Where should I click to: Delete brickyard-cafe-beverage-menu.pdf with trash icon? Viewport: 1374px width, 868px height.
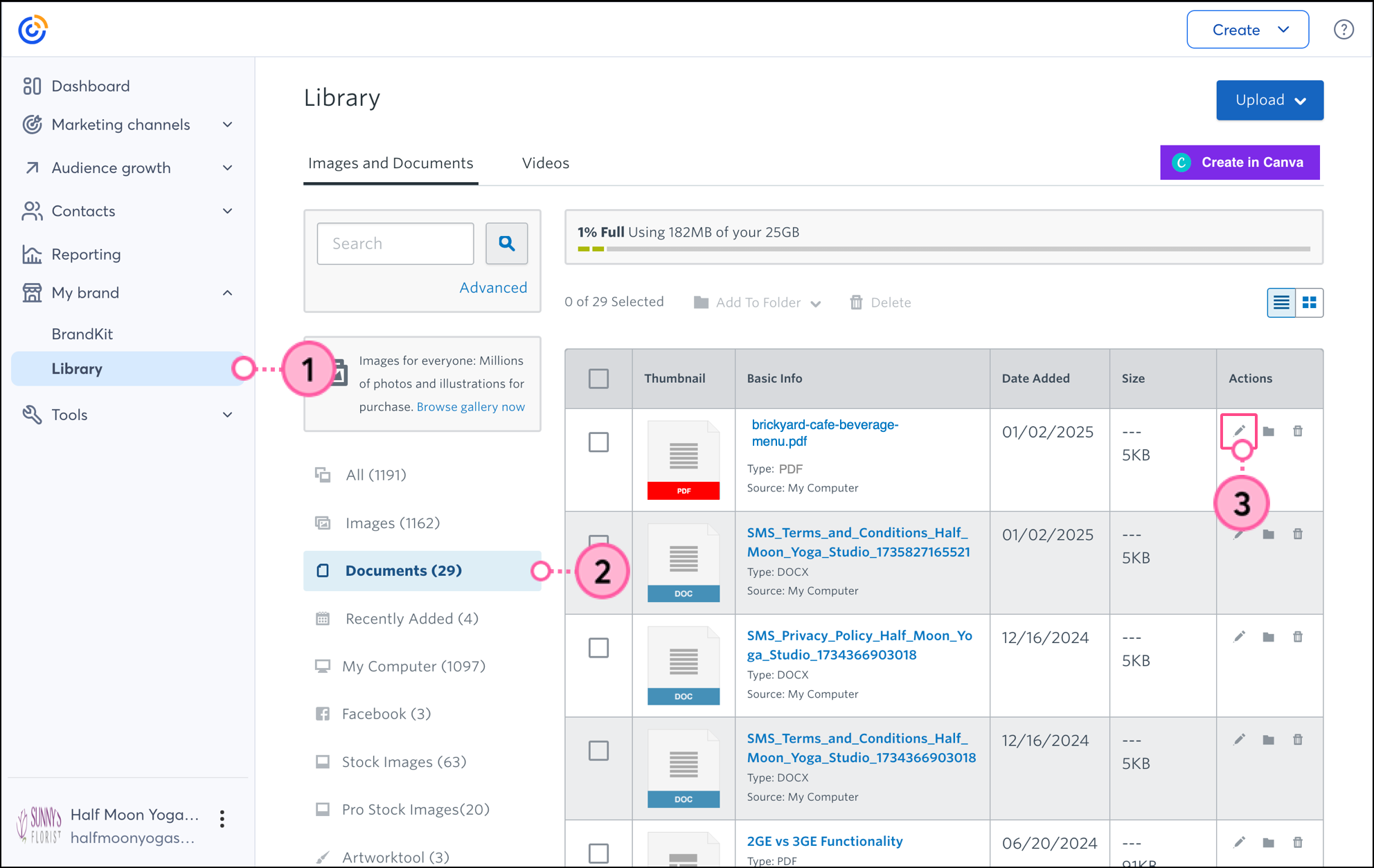(1298, 431)
